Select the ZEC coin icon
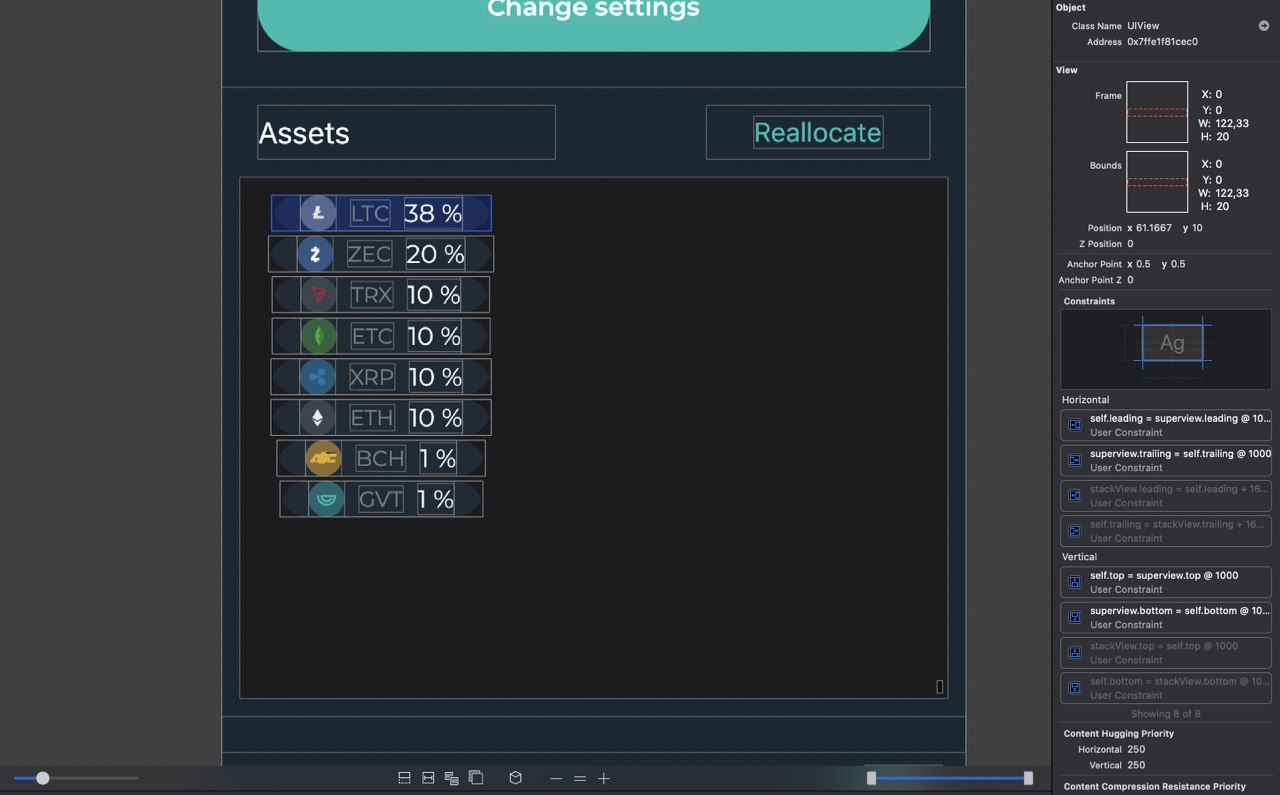This screenshot has width=1280, height=795. tap(315, 254)
